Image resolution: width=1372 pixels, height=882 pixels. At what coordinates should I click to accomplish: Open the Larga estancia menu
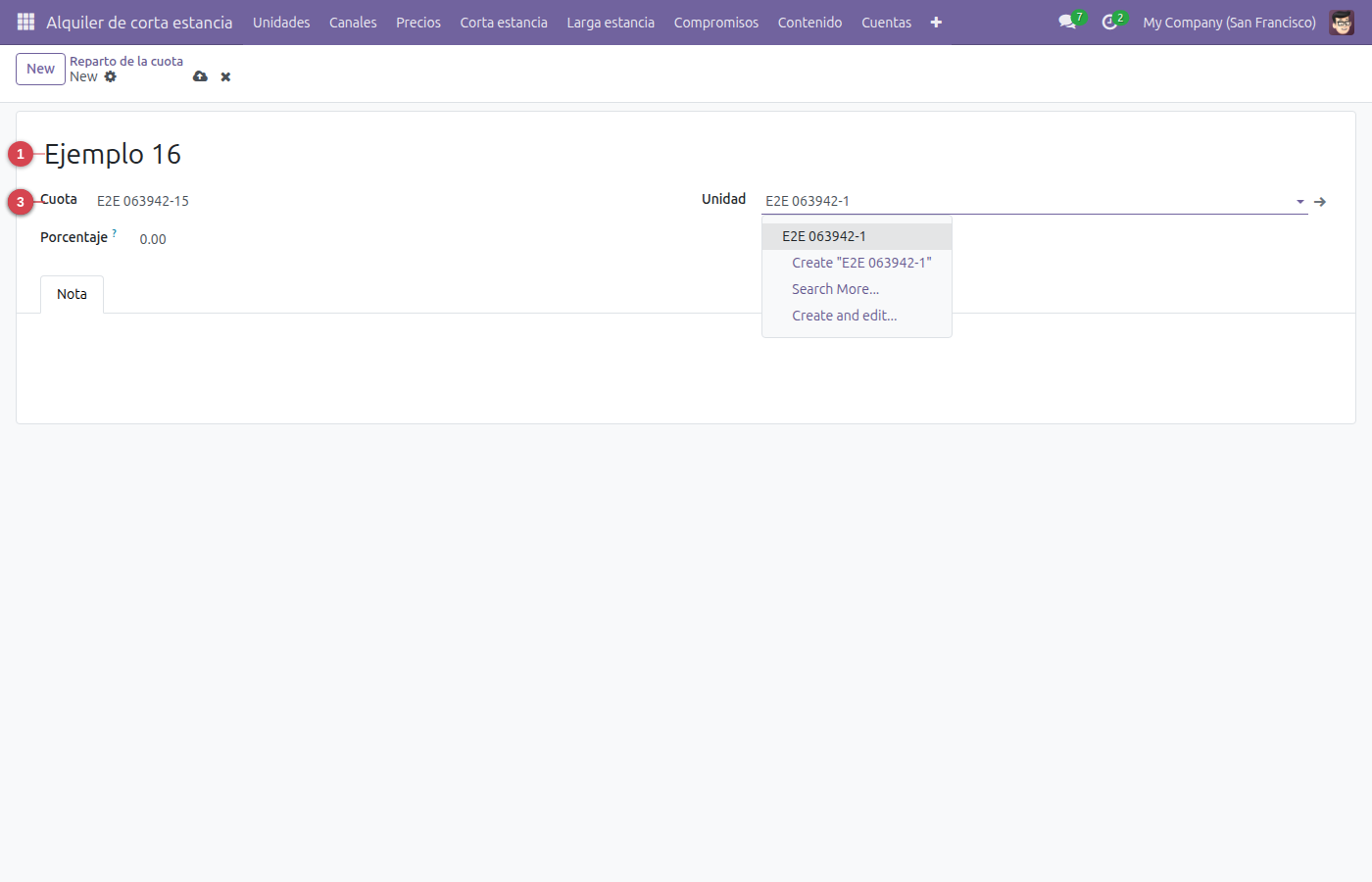pyautogui.click(x=611, y=22)
